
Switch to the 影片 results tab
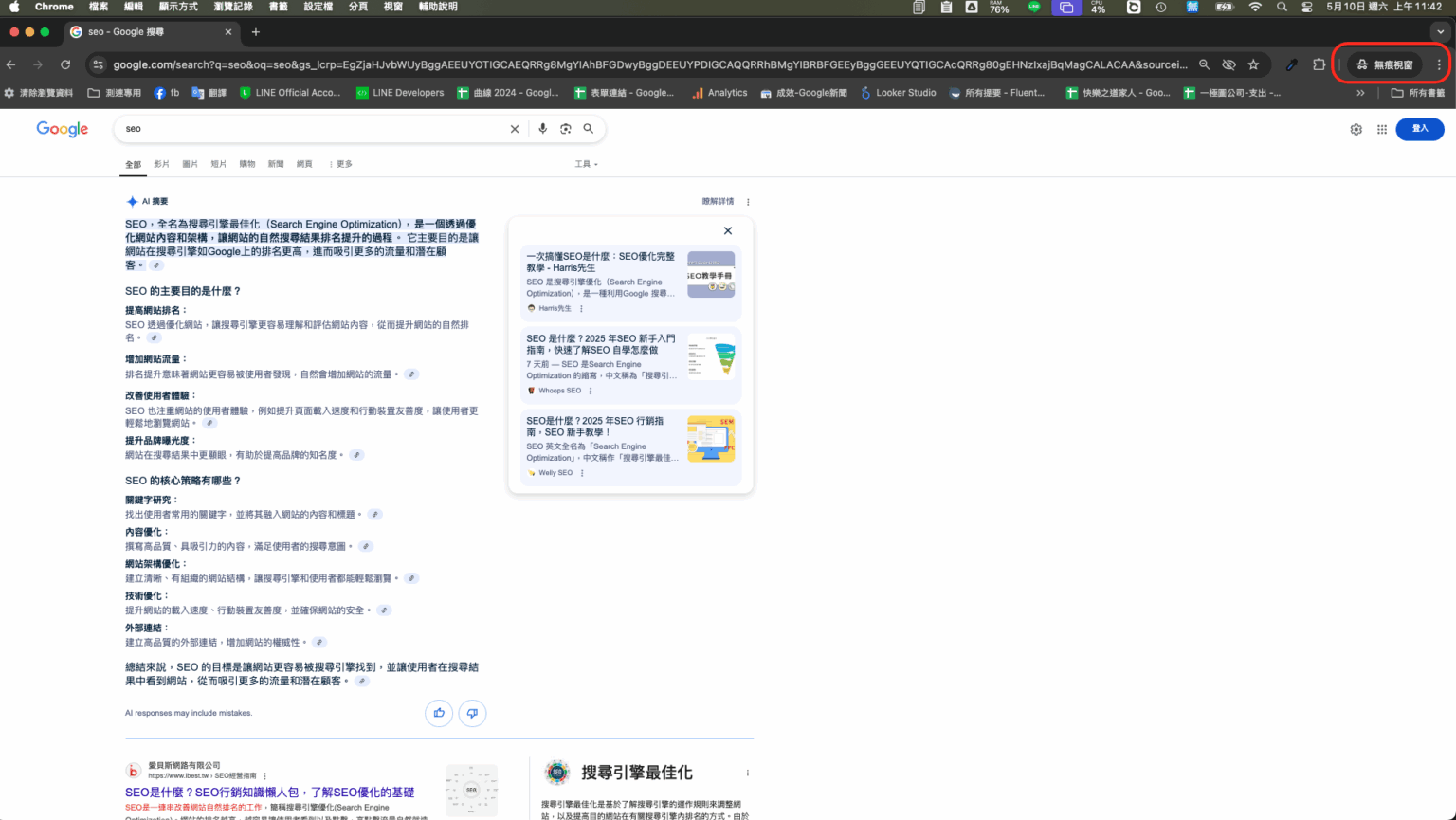point(161,164)
